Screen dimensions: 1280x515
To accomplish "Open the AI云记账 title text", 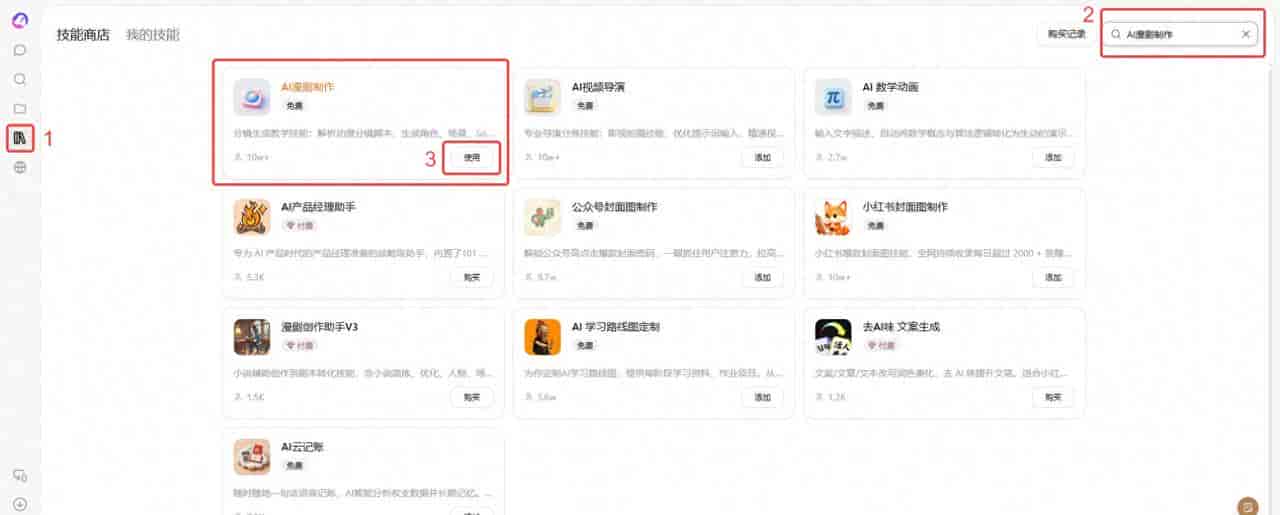I will point(302,447).
